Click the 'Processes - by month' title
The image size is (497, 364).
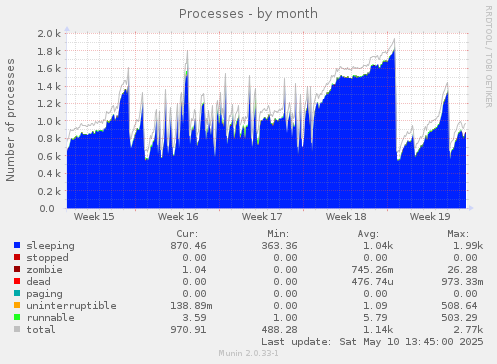(x=248, y=14)
